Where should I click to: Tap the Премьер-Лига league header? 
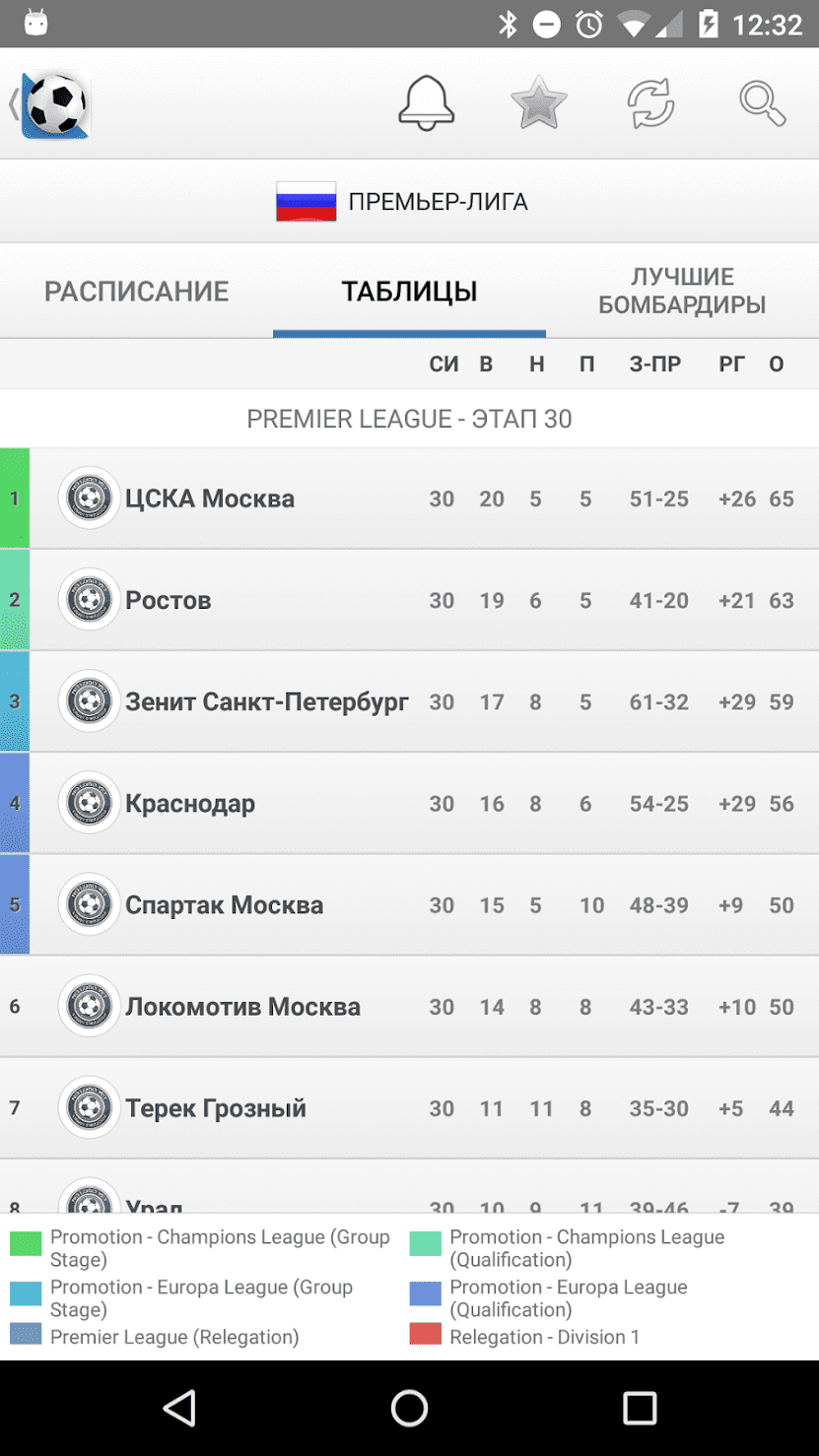point(438,202)
